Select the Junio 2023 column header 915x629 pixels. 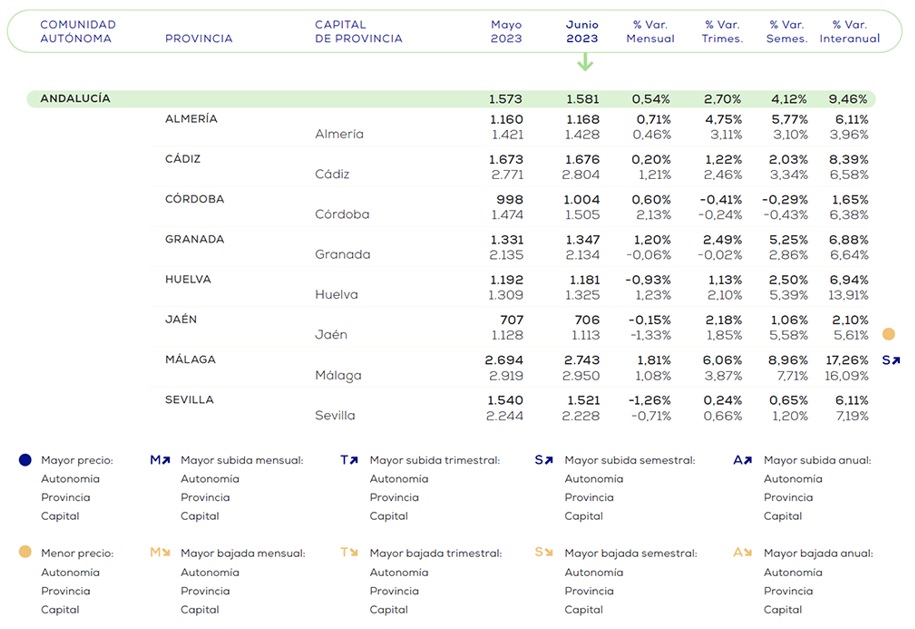pos(582,31)
